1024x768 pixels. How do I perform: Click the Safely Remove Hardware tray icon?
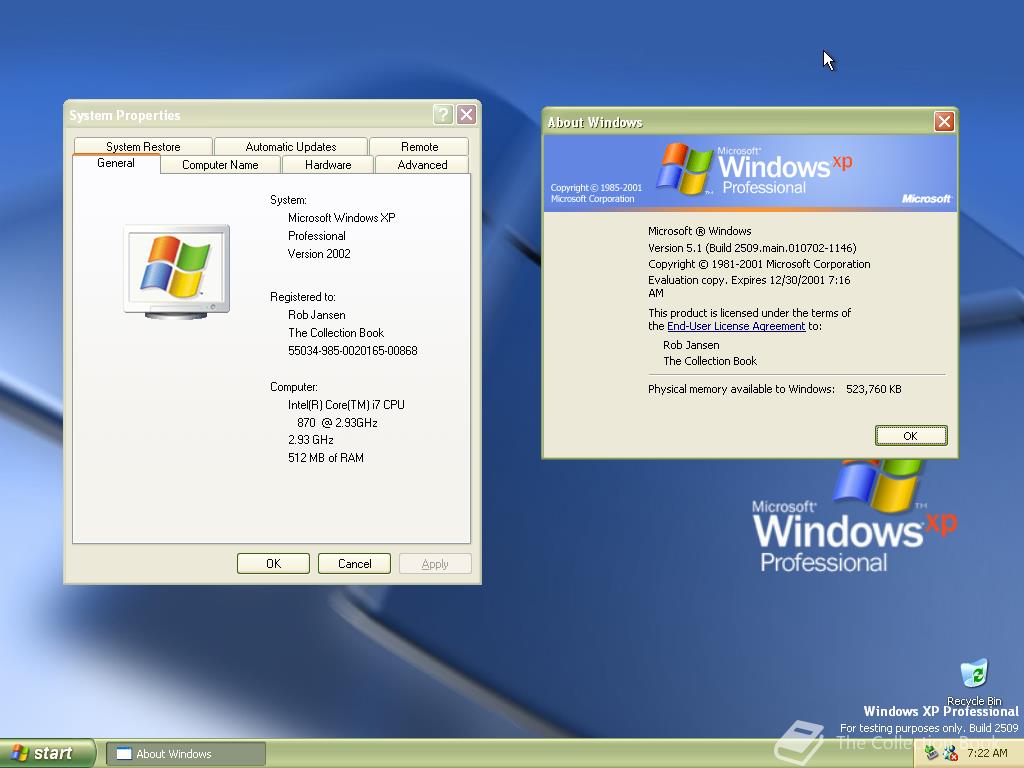point(932,753)
